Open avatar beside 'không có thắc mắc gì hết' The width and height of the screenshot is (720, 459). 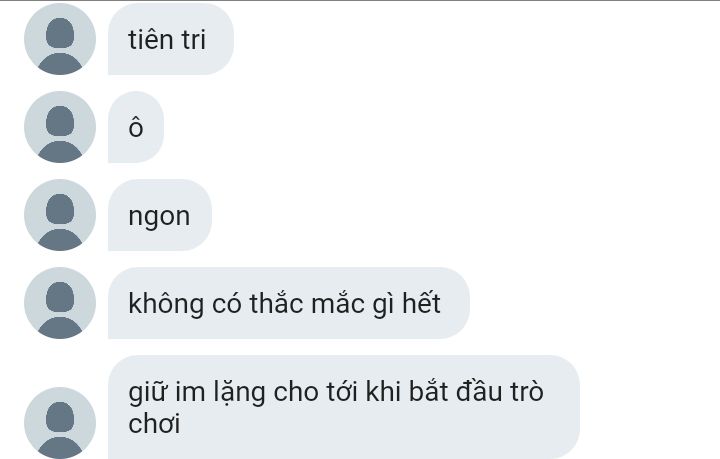click(x=60, y=303)
